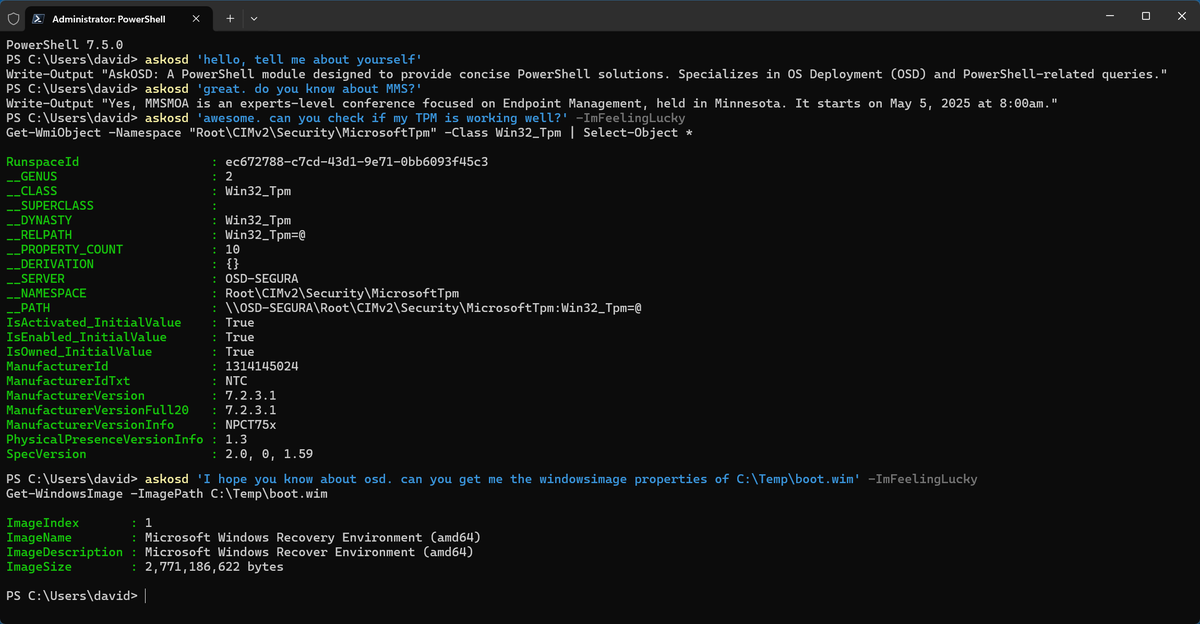
Task: Click the __NAMESPACE value Root\CIMv2\Security\MicrosoftTpm
Action: tap(342, 293)
